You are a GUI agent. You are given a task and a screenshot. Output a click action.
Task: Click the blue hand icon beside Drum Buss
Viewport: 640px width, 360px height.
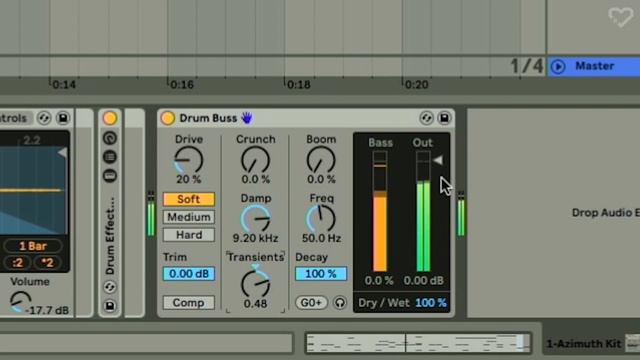click(247, 118)
